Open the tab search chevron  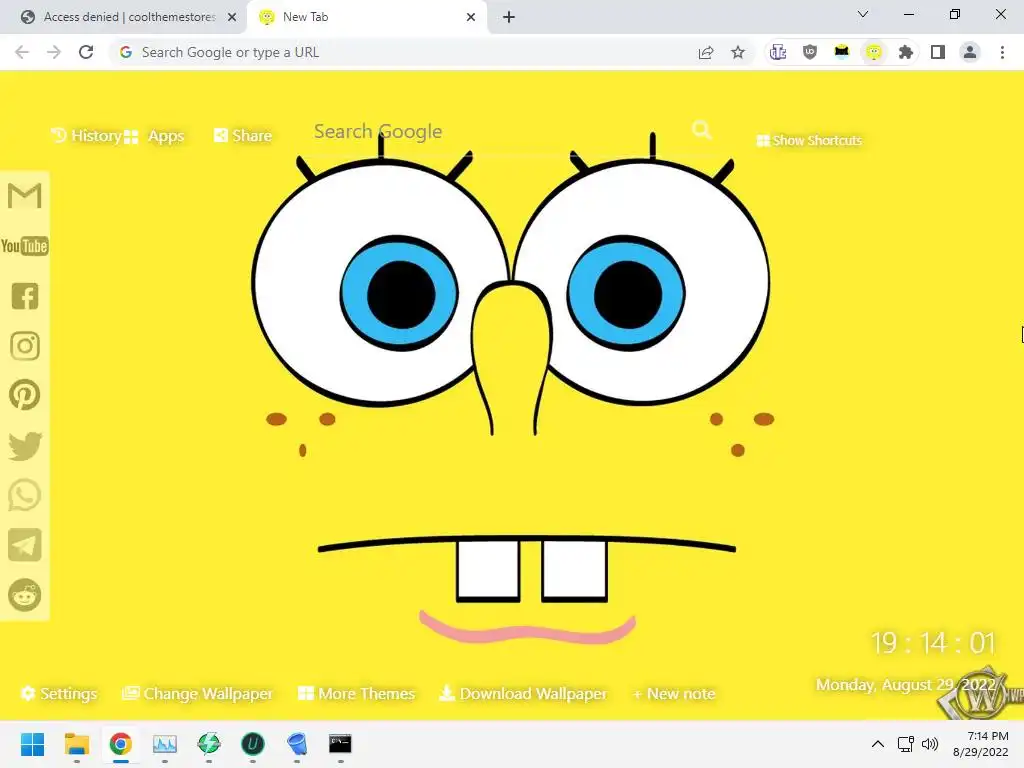click(x=863, y=14)
